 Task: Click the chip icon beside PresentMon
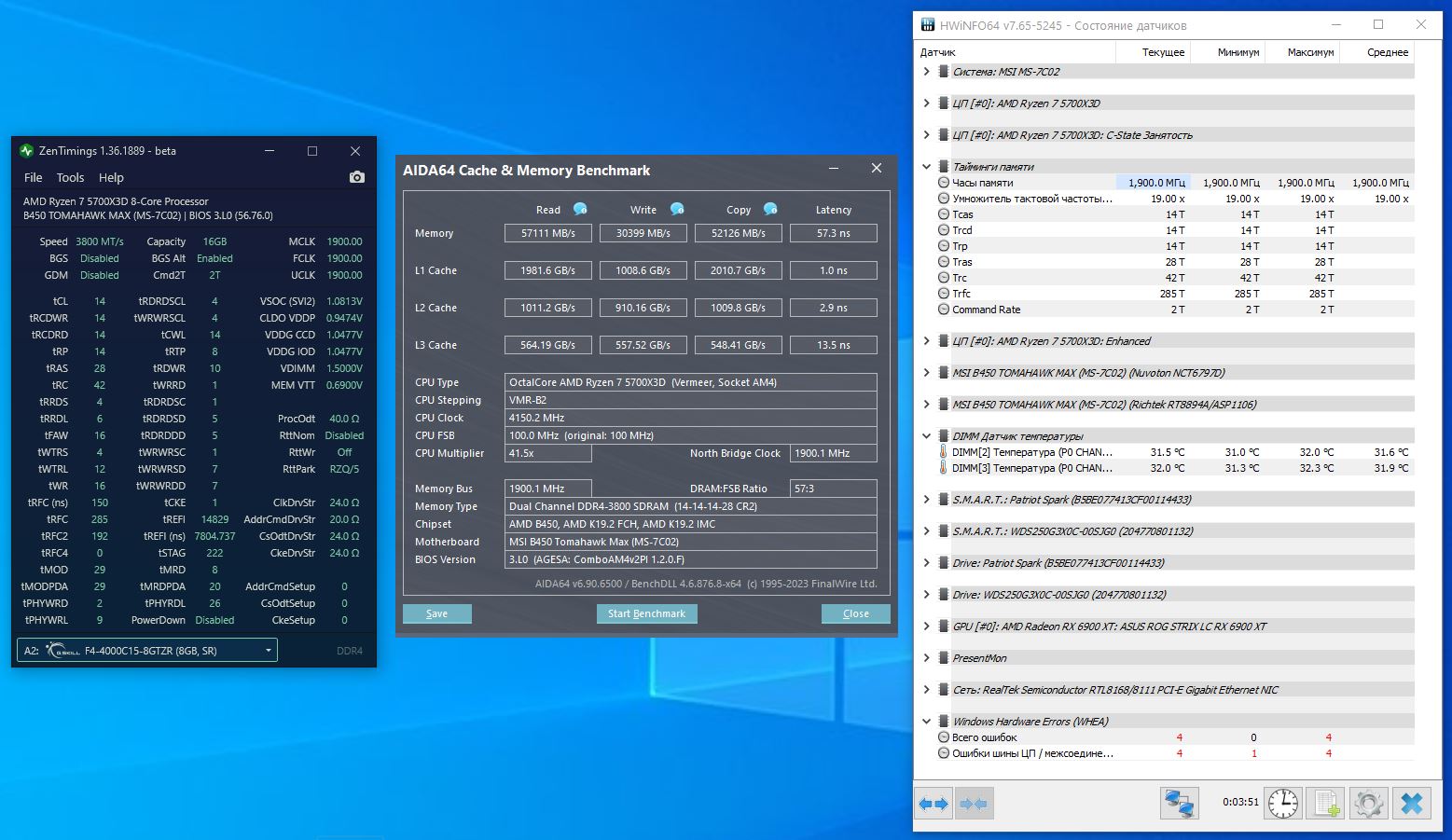[x=944, y=658]
